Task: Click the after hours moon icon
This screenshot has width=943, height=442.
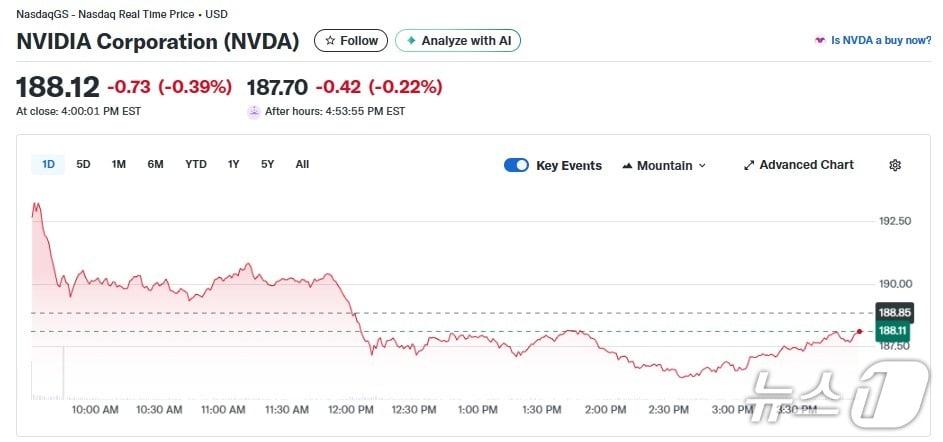Action: (254, 111)
